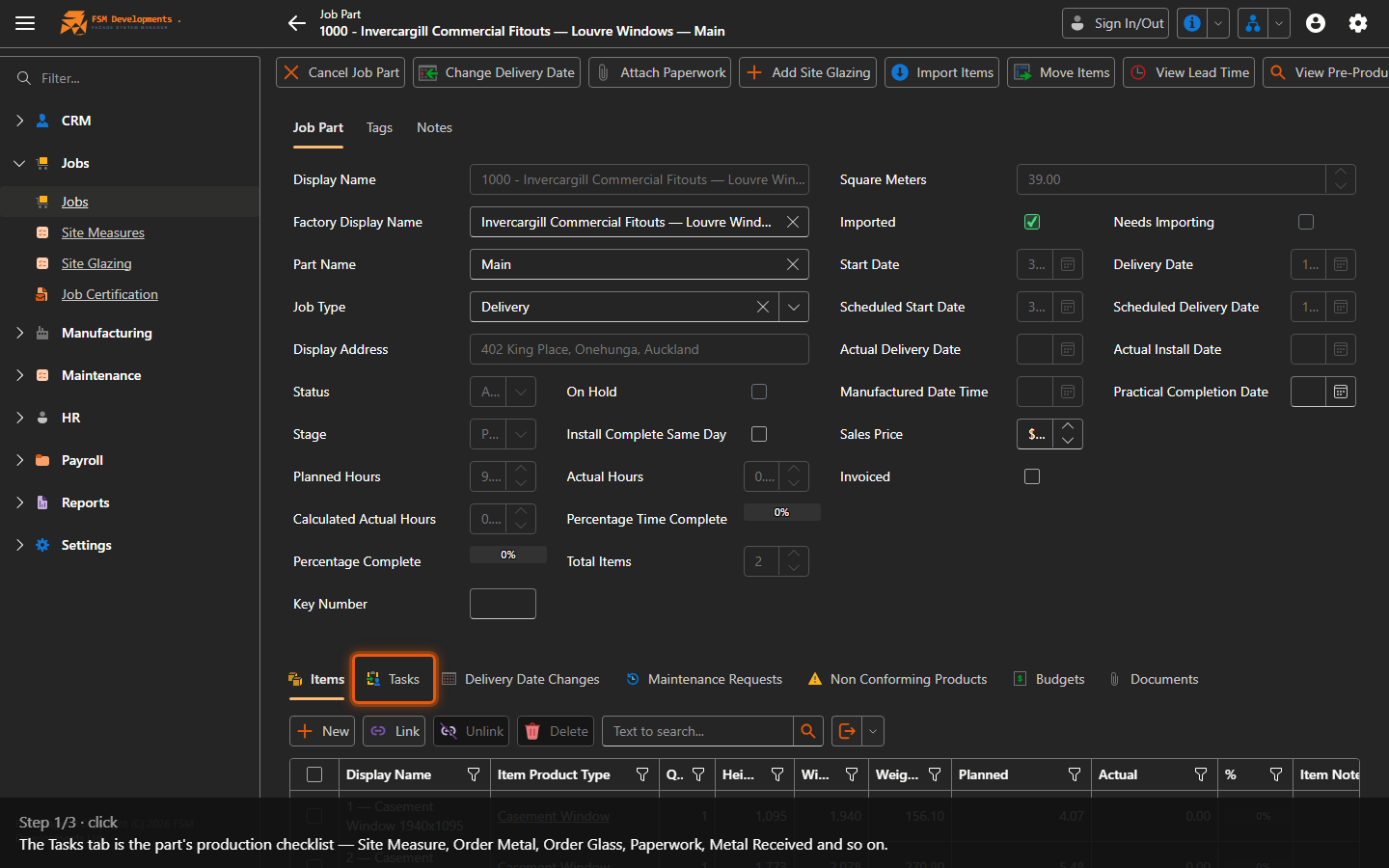The height and width of the screenshot is (868, 1389).
Task: Click the New item button
Action: [x=322, y=731]
